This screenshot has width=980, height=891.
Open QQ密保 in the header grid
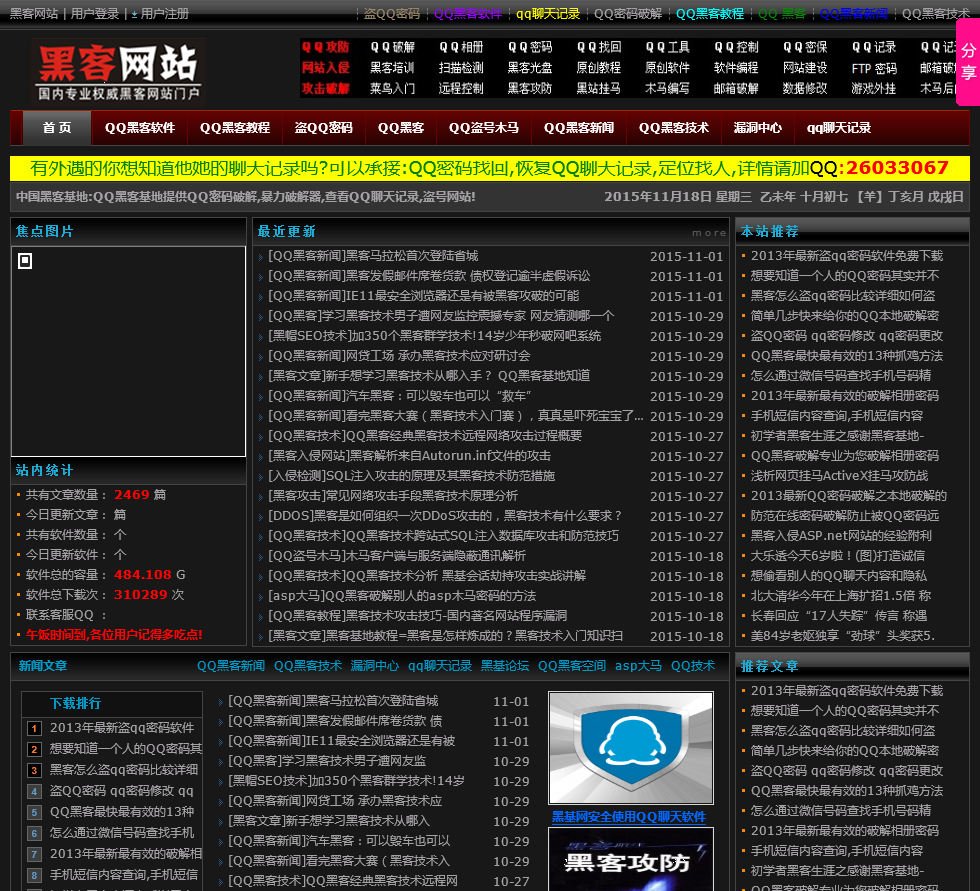[x=805, y=47]
